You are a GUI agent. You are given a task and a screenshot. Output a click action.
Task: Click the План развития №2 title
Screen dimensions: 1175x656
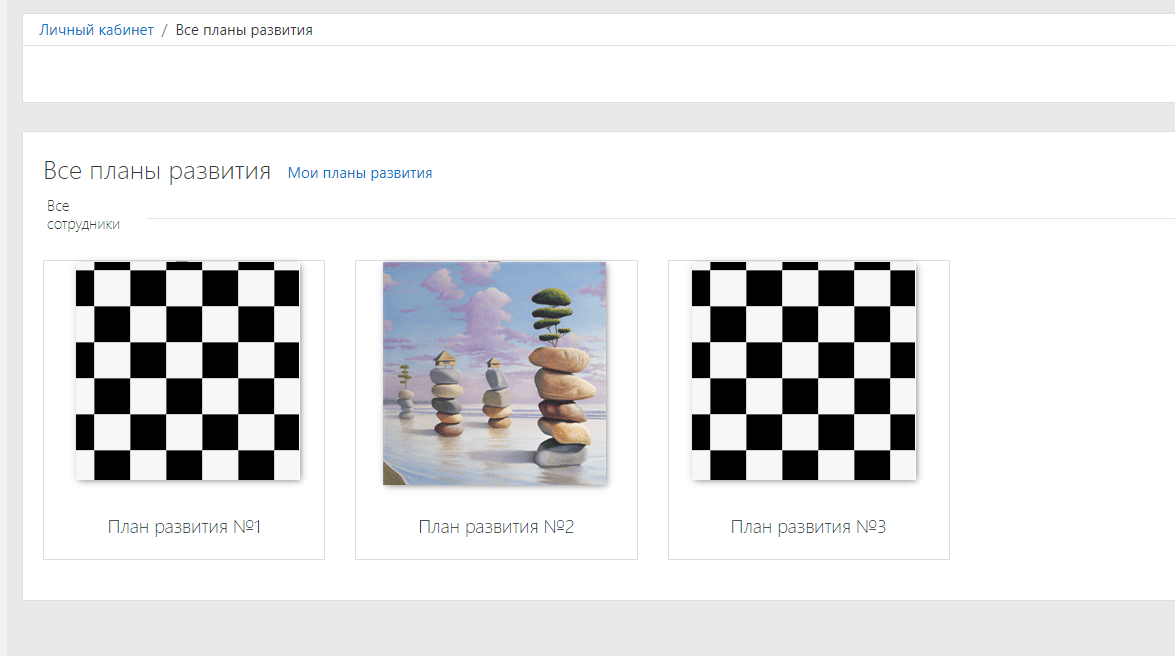coord(496,527)
